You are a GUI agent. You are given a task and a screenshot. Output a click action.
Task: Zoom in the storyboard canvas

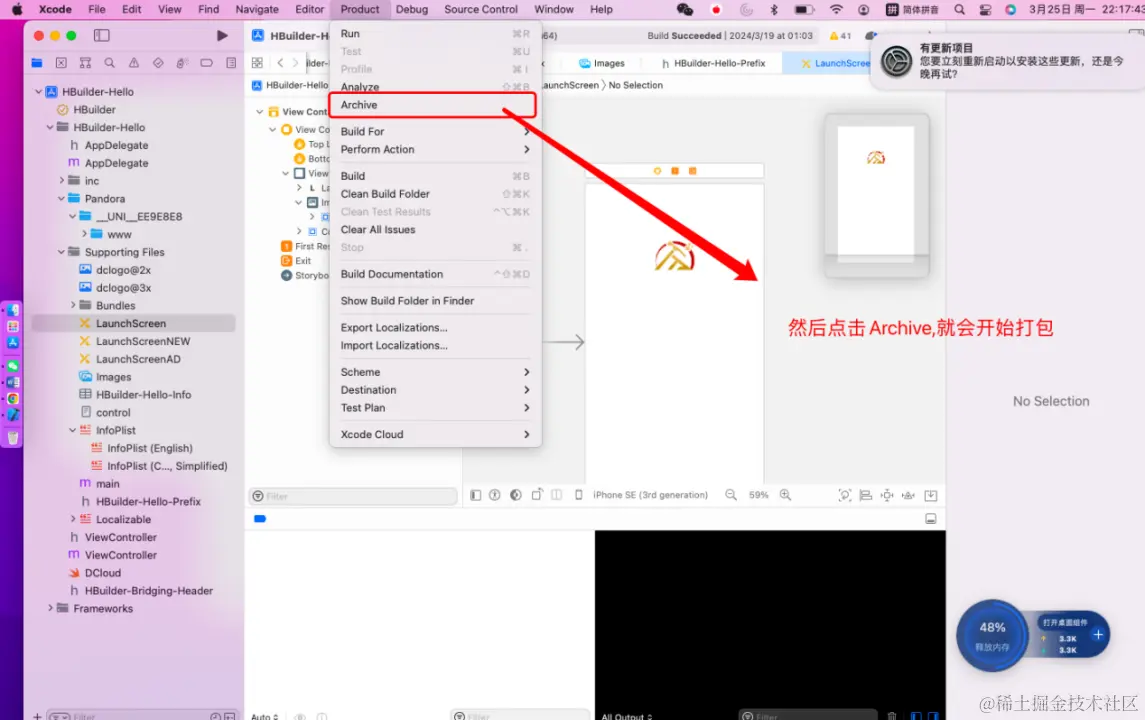pos(786,495)
